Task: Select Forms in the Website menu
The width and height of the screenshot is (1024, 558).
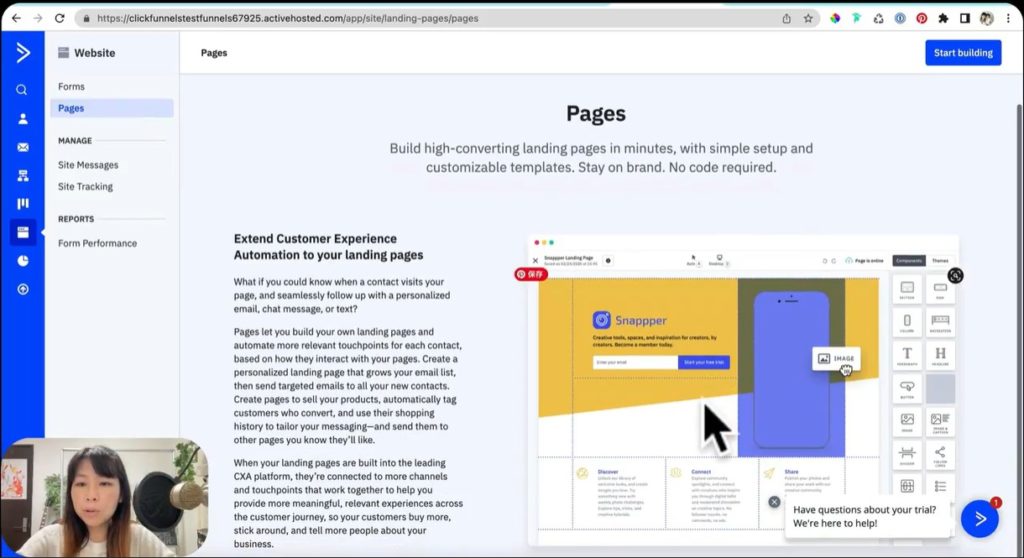Action: pyautogui.click(x=71, y=87)
